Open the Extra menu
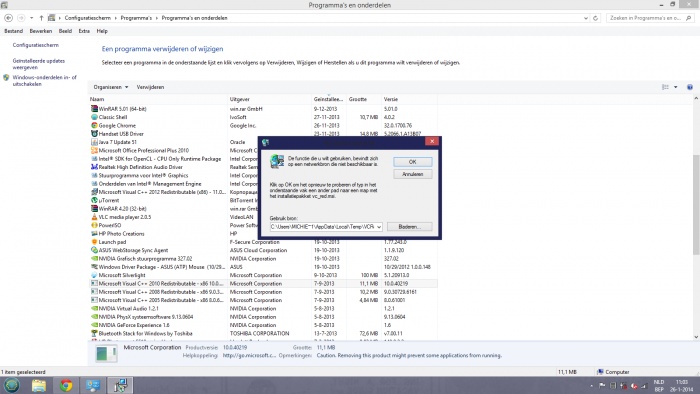700x394 pixels. 84,31
